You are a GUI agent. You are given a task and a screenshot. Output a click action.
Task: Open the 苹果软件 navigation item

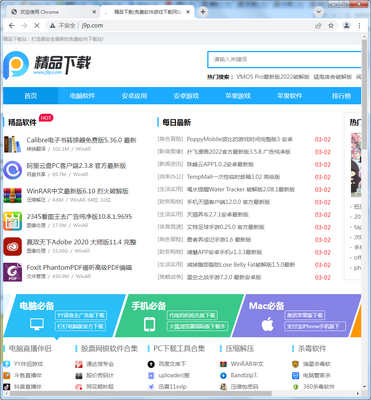coord(290,96)
